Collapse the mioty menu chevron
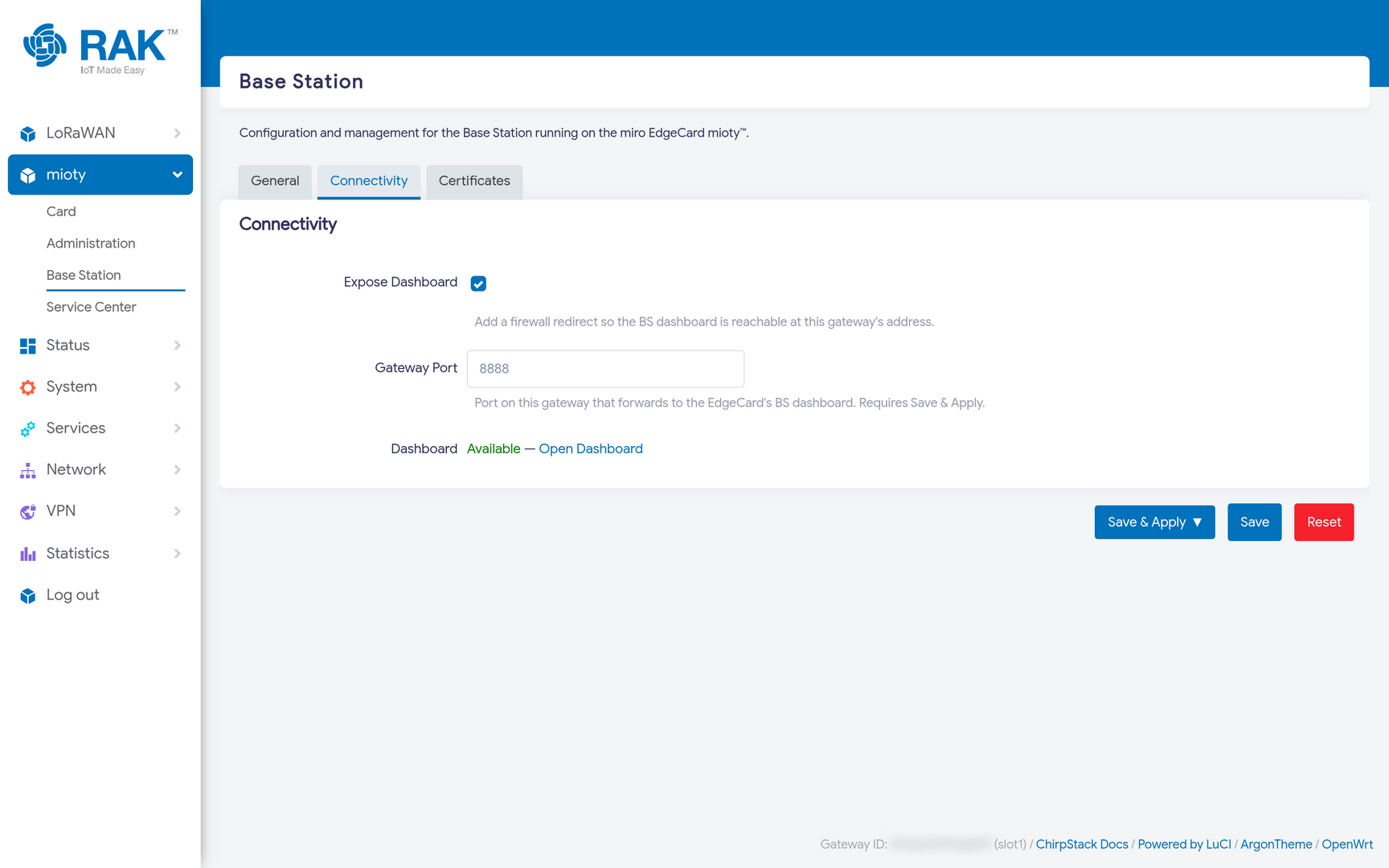The image size is (1389, 868). point(178,175)
